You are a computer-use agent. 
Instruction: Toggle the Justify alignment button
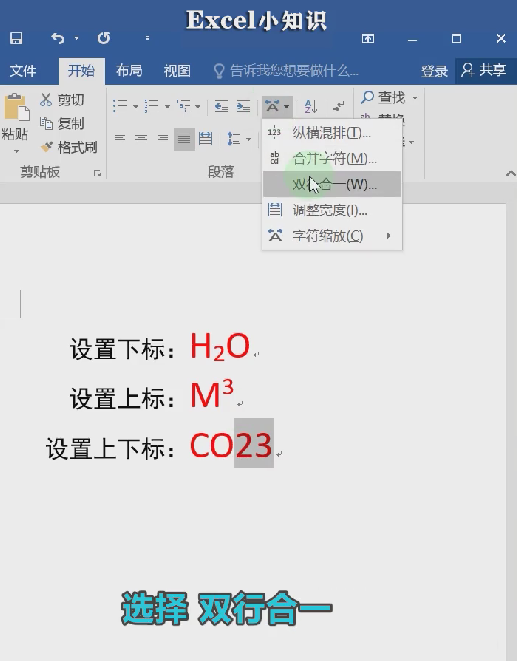point(184,139)
